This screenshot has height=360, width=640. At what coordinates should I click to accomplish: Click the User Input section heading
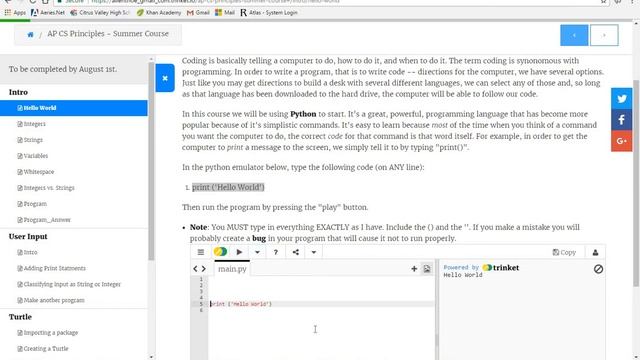[28, 237]
